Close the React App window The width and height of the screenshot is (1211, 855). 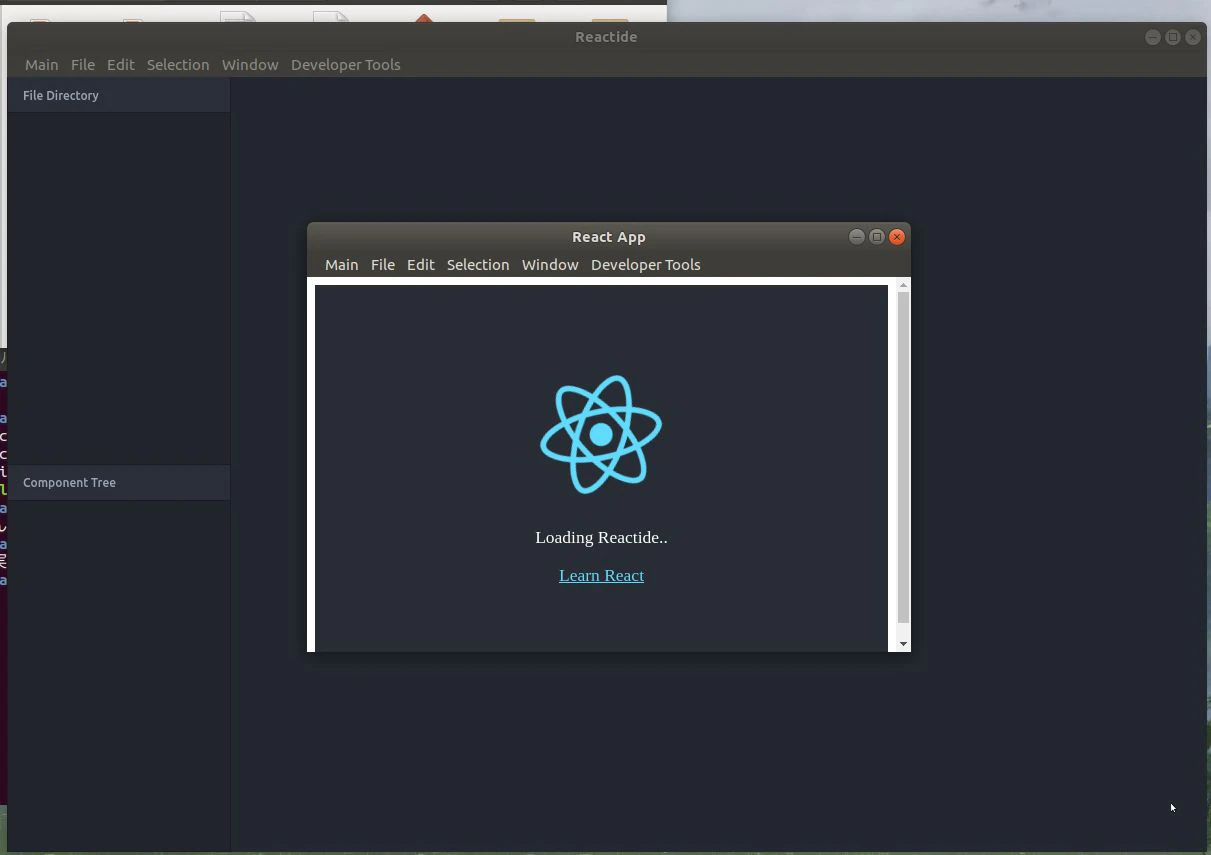click(x=897, y=237)
